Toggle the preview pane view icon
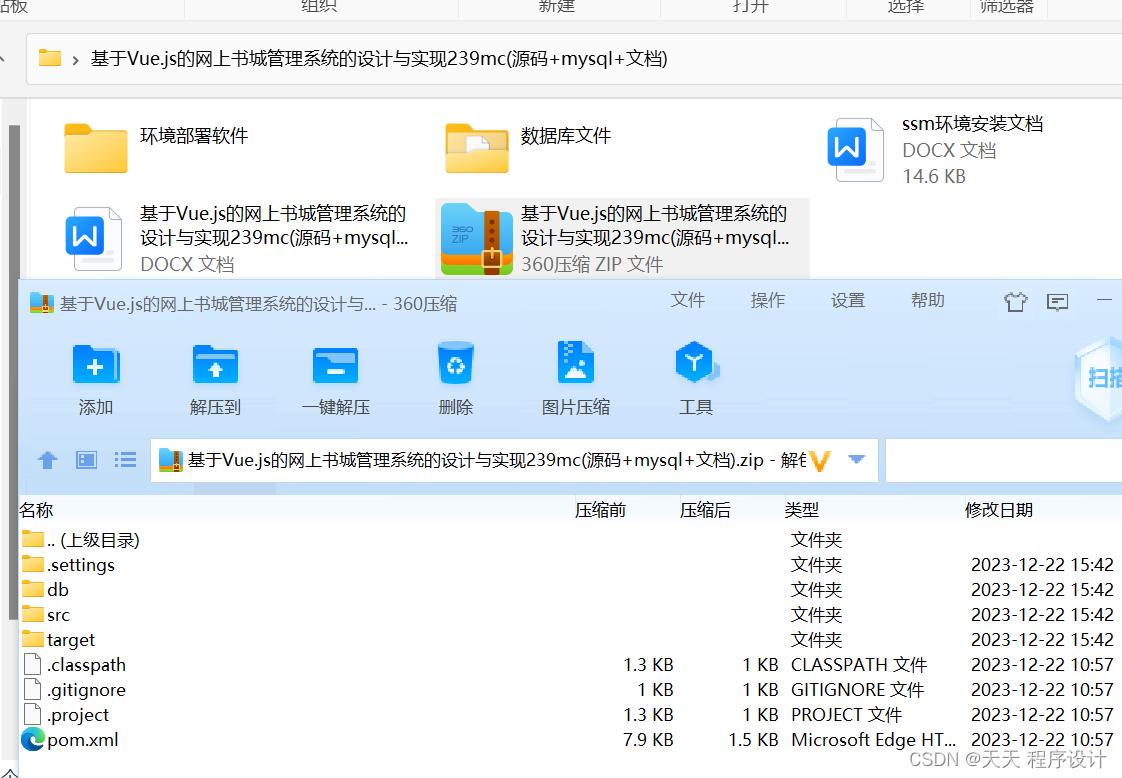Screen dimensions: 1122x778 tap(86, 459)
